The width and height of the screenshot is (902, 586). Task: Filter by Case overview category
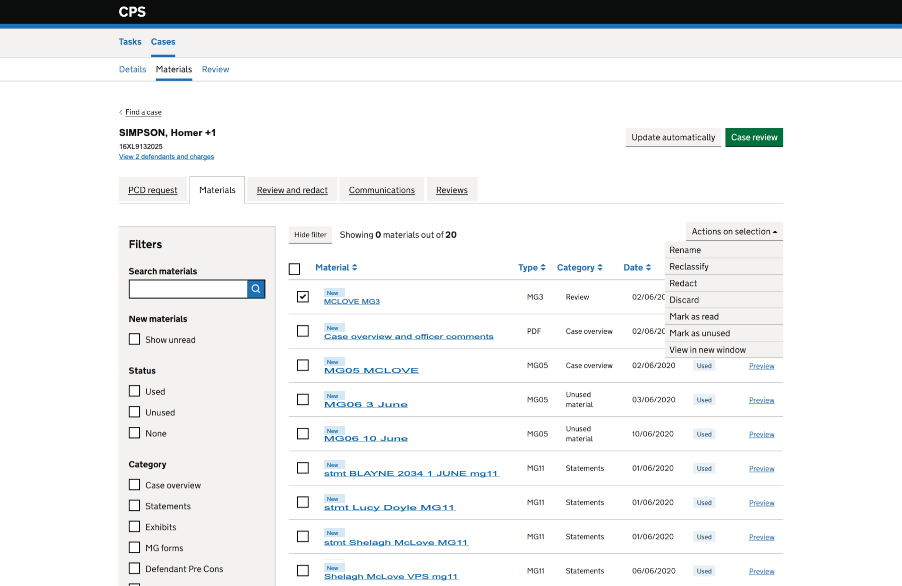point(135,485)
